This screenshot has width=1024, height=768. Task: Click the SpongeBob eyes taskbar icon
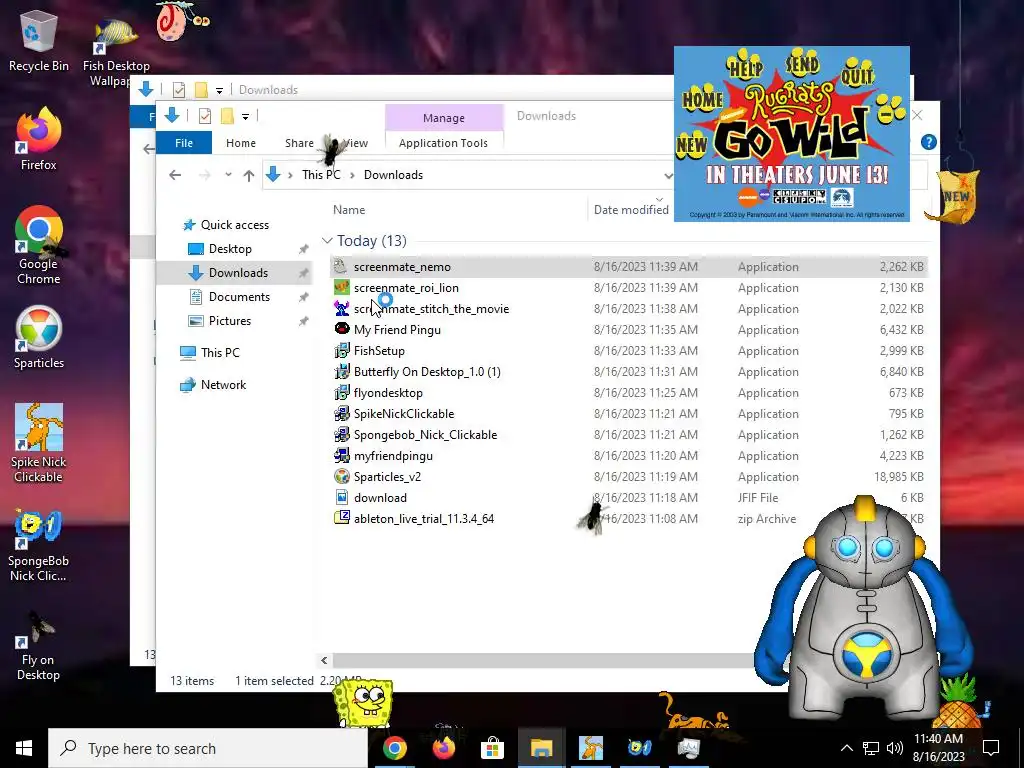point(639,748)
